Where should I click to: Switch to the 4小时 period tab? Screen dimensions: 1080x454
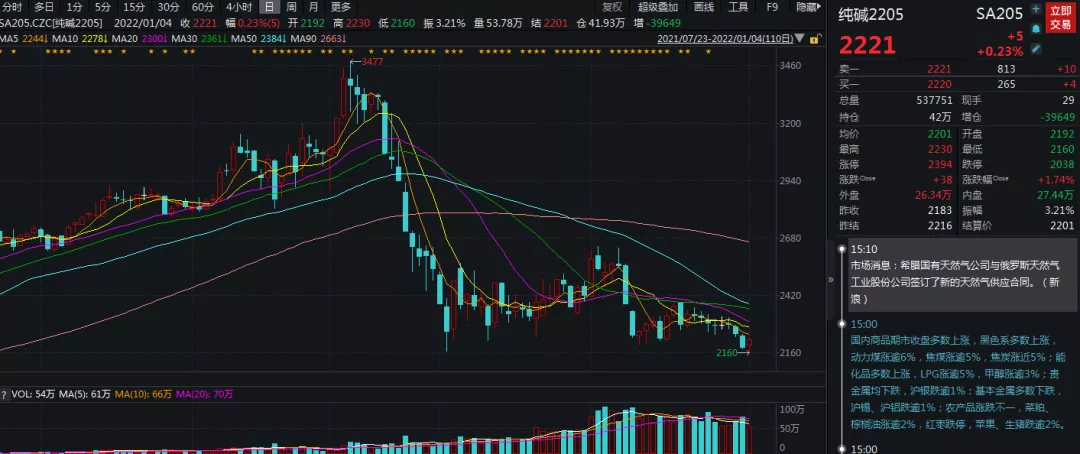pyautogui.click(x=238, y=7)
